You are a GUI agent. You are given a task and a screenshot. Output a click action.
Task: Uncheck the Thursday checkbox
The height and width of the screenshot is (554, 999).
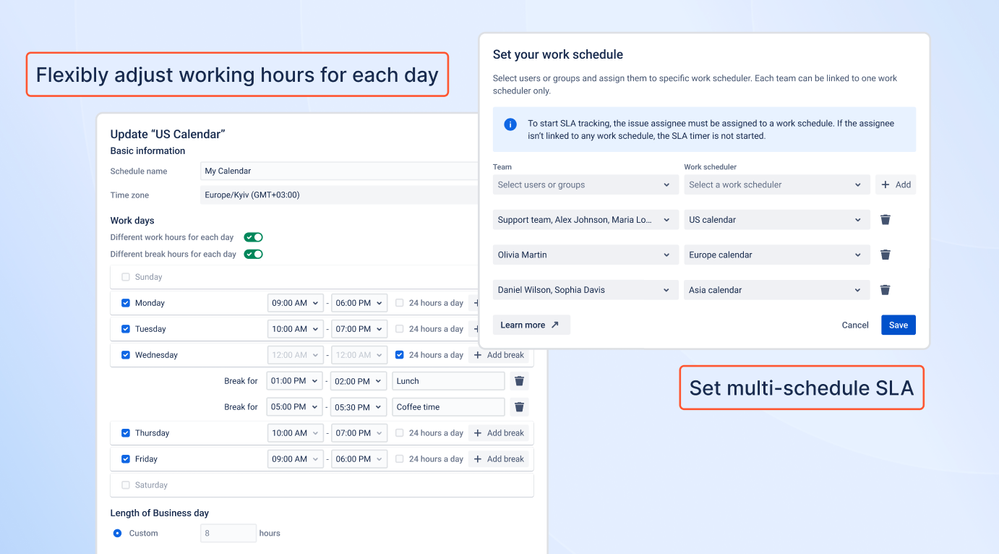click(x=126, y=433)
